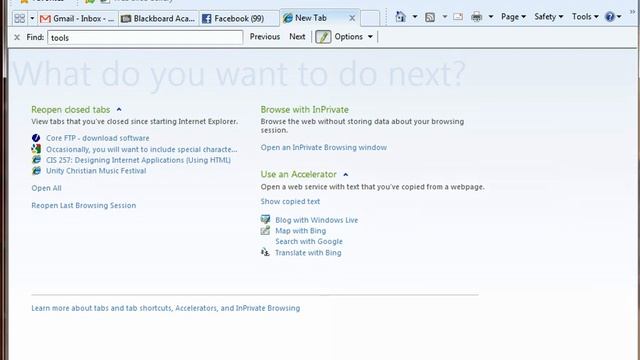Click the Blog with Windows Live icon

265,220
